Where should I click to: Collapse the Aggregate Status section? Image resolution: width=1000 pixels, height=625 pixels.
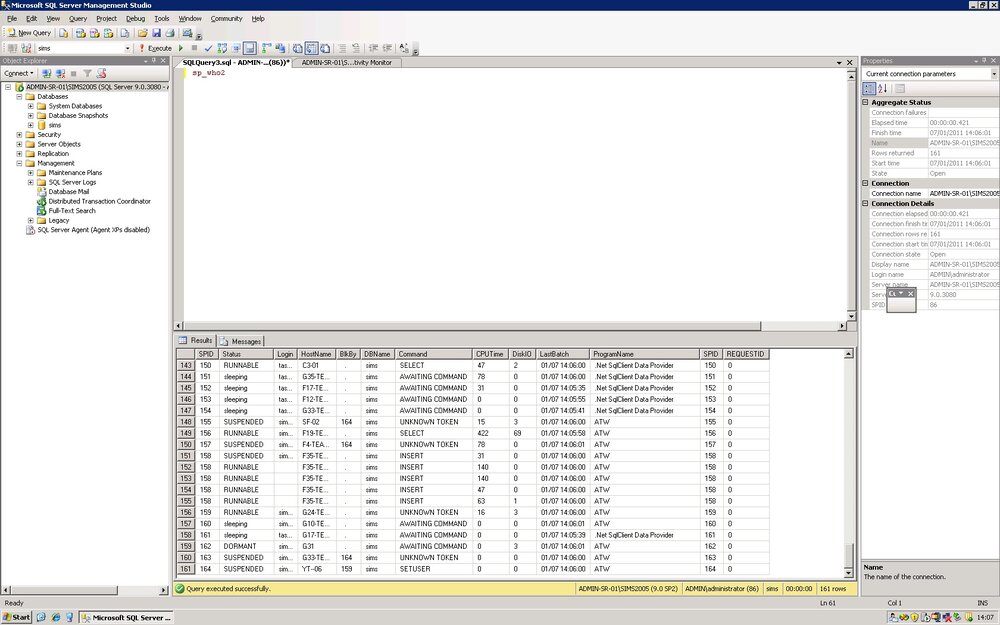point(866,102)
